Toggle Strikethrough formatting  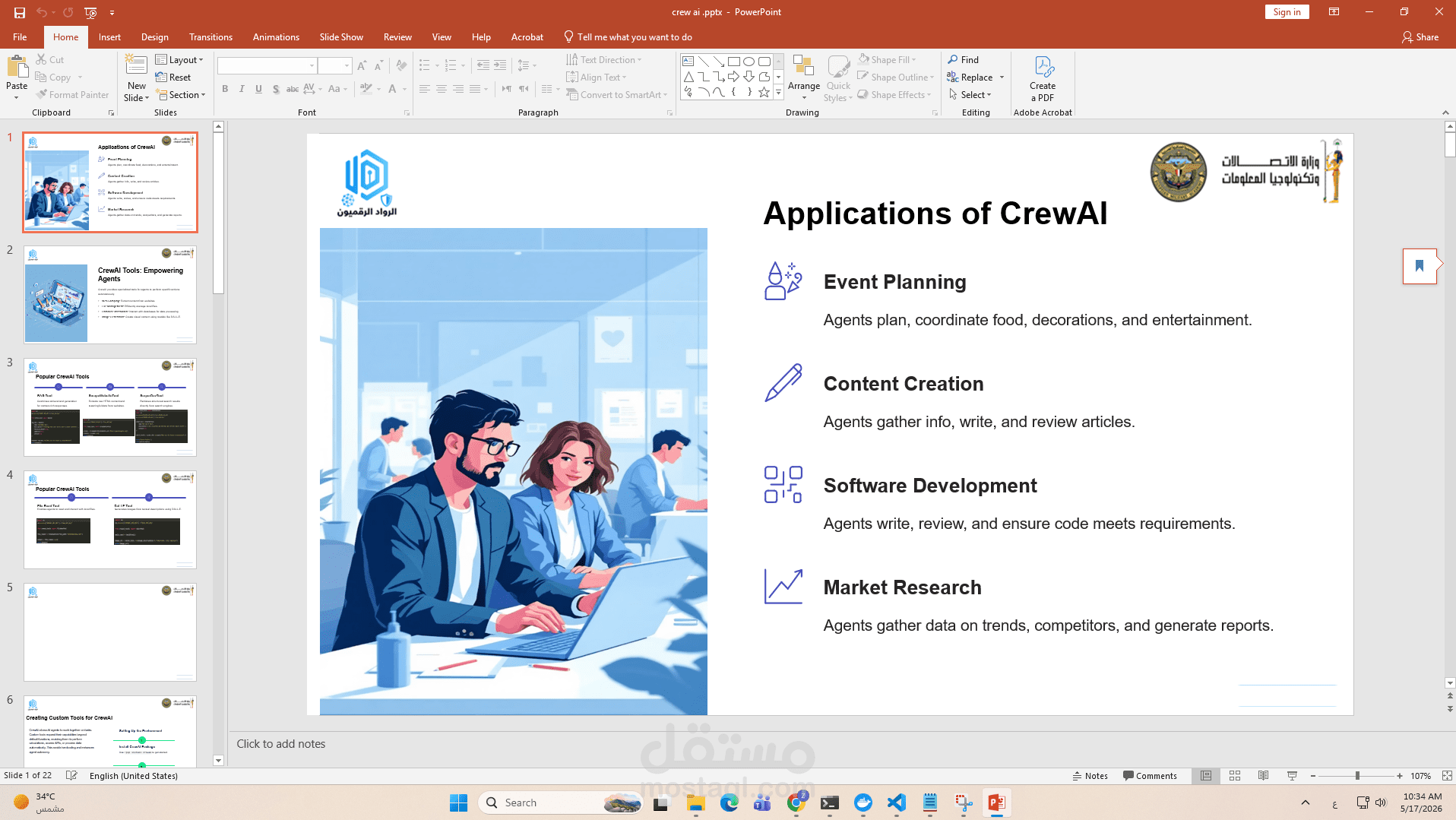(292, 89)
